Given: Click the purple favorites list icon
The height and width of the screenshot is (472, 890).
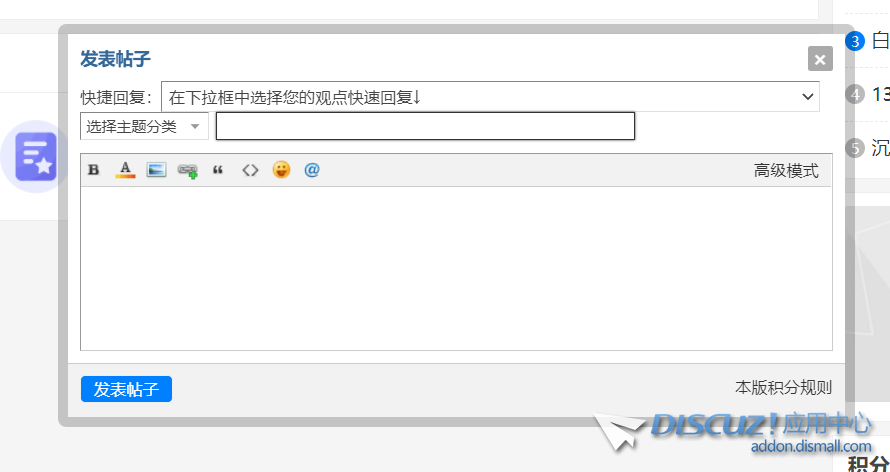Looking at the screenshot, I should pos(36,157).
